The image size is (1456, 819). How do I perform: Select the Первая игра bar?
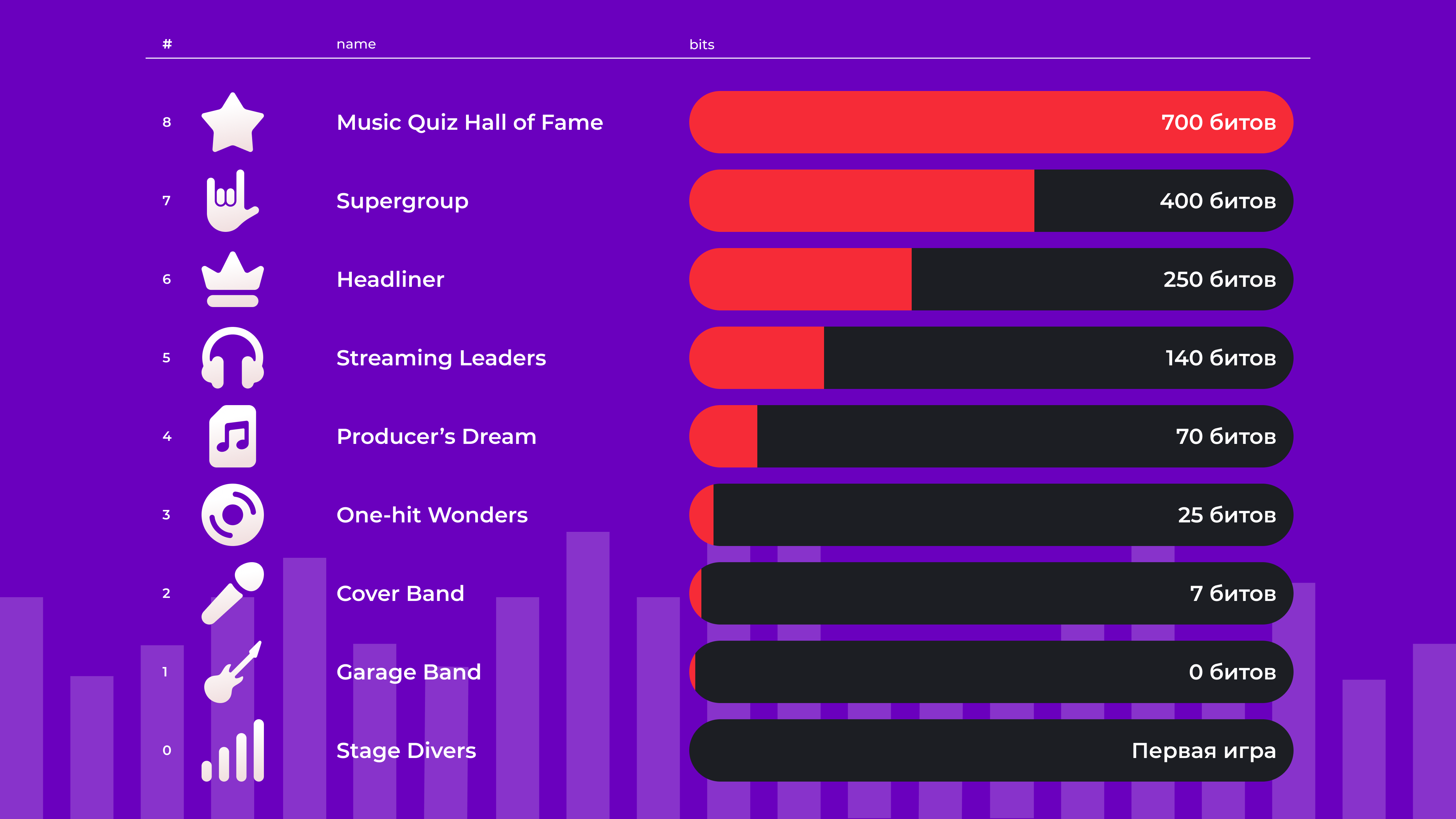pyautogui.click(x=990, y=751)
